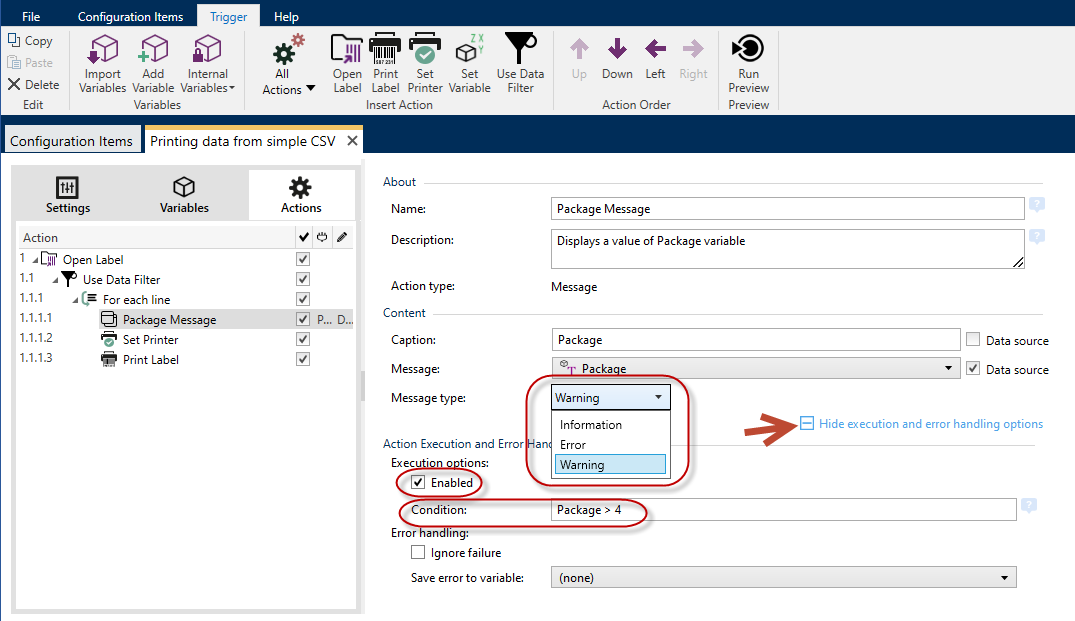1075x621 pixels.
Task: Open the Save error to variable dropdown
Action: 783,578
